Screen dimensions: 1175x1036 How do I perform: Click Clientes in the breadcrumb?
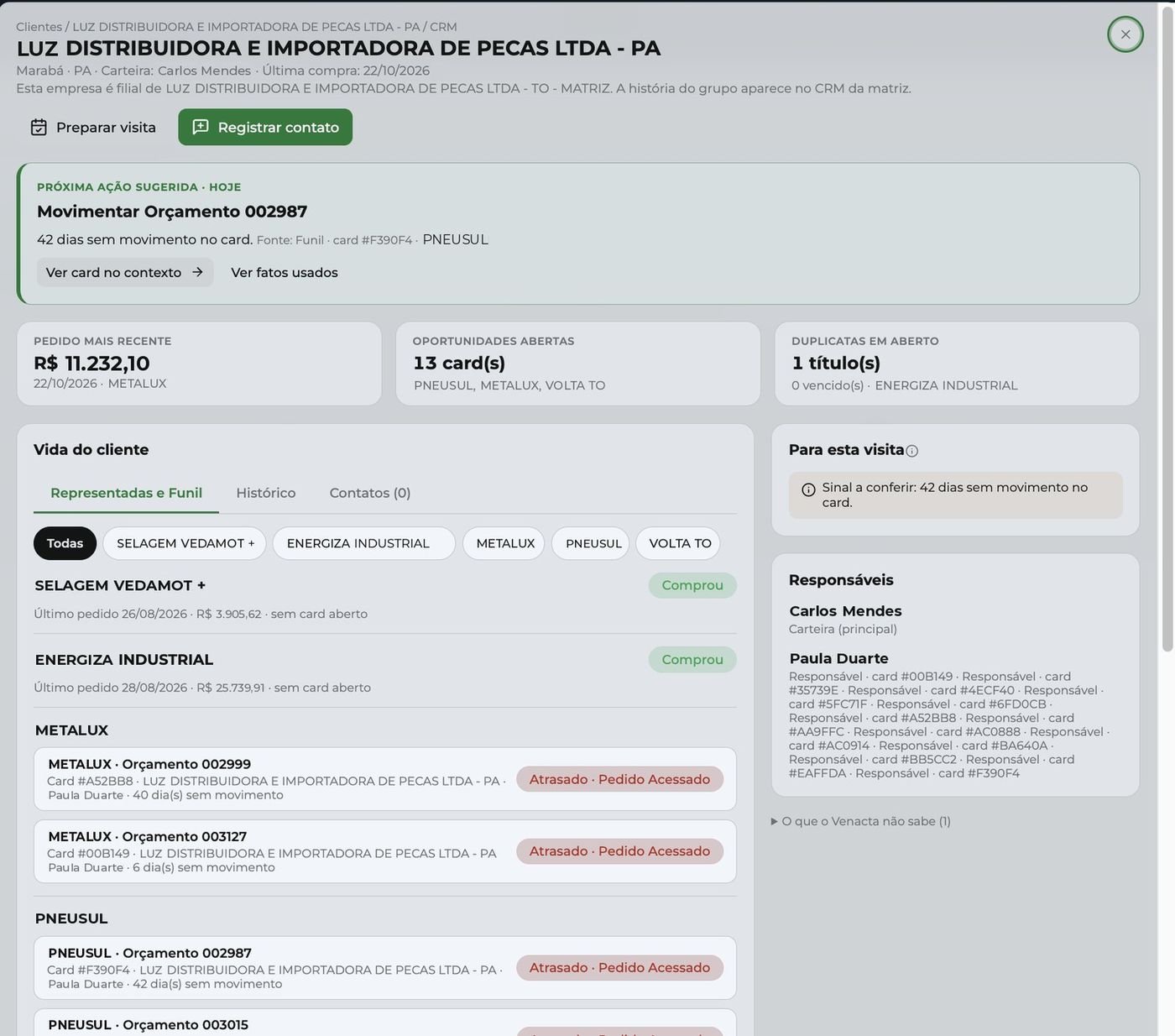click(x=39, y=27)
